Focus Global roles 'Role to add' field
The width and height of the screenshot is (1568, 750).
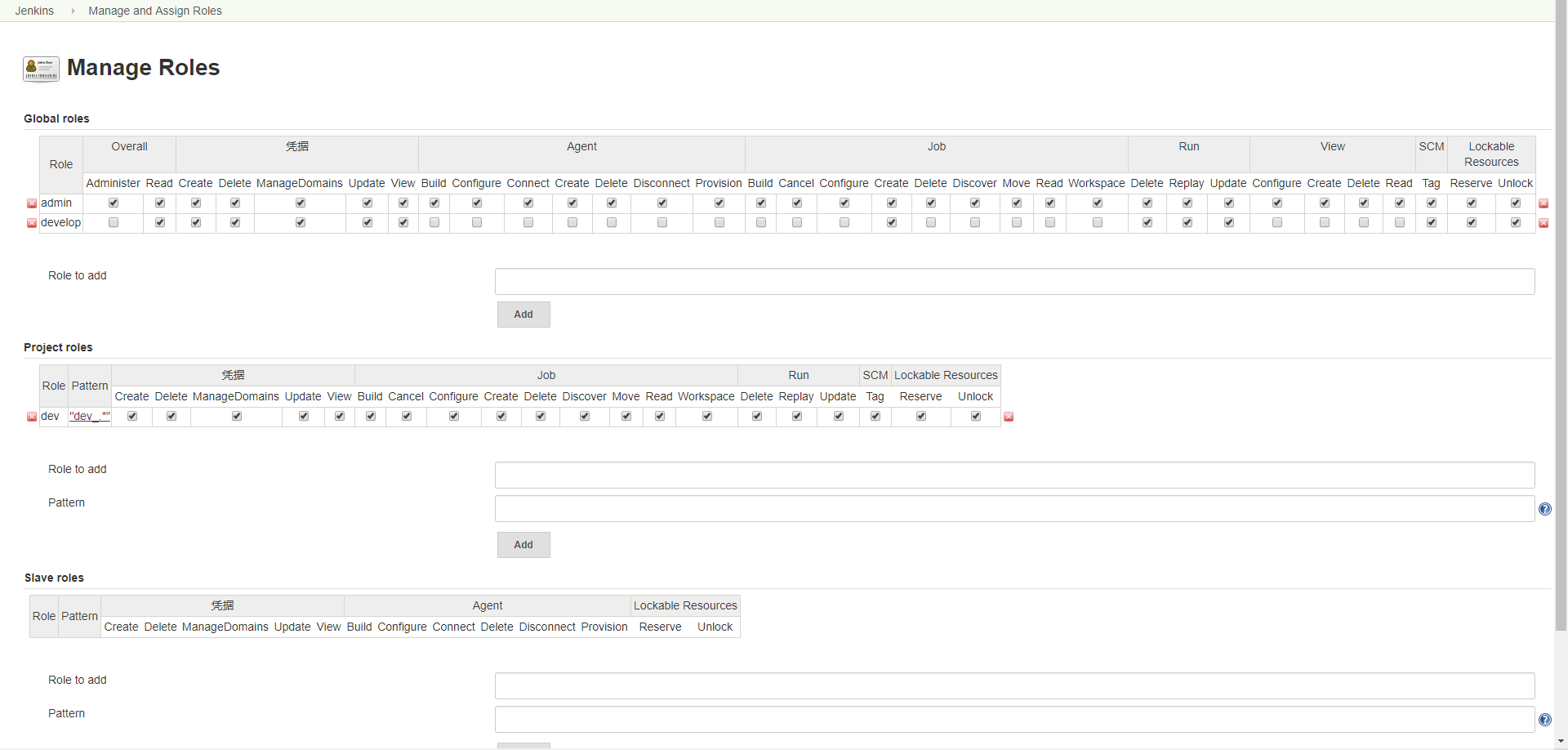pyautogui.click(x=1014, y=282)
